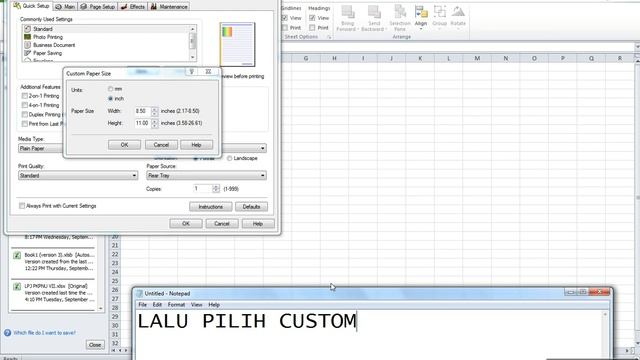Open Notepad View menu
Screen dimensions: 640x360
click(196, 305)
